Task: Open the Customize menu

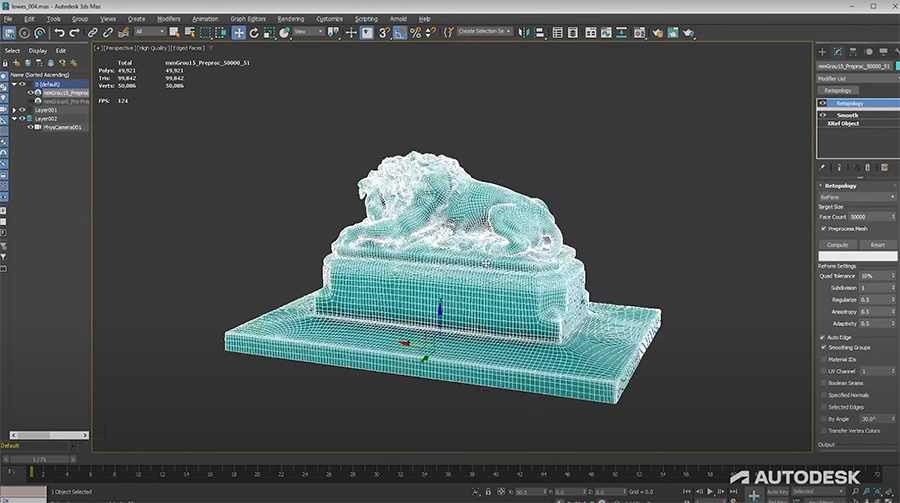Action: (x=329, y=19)
